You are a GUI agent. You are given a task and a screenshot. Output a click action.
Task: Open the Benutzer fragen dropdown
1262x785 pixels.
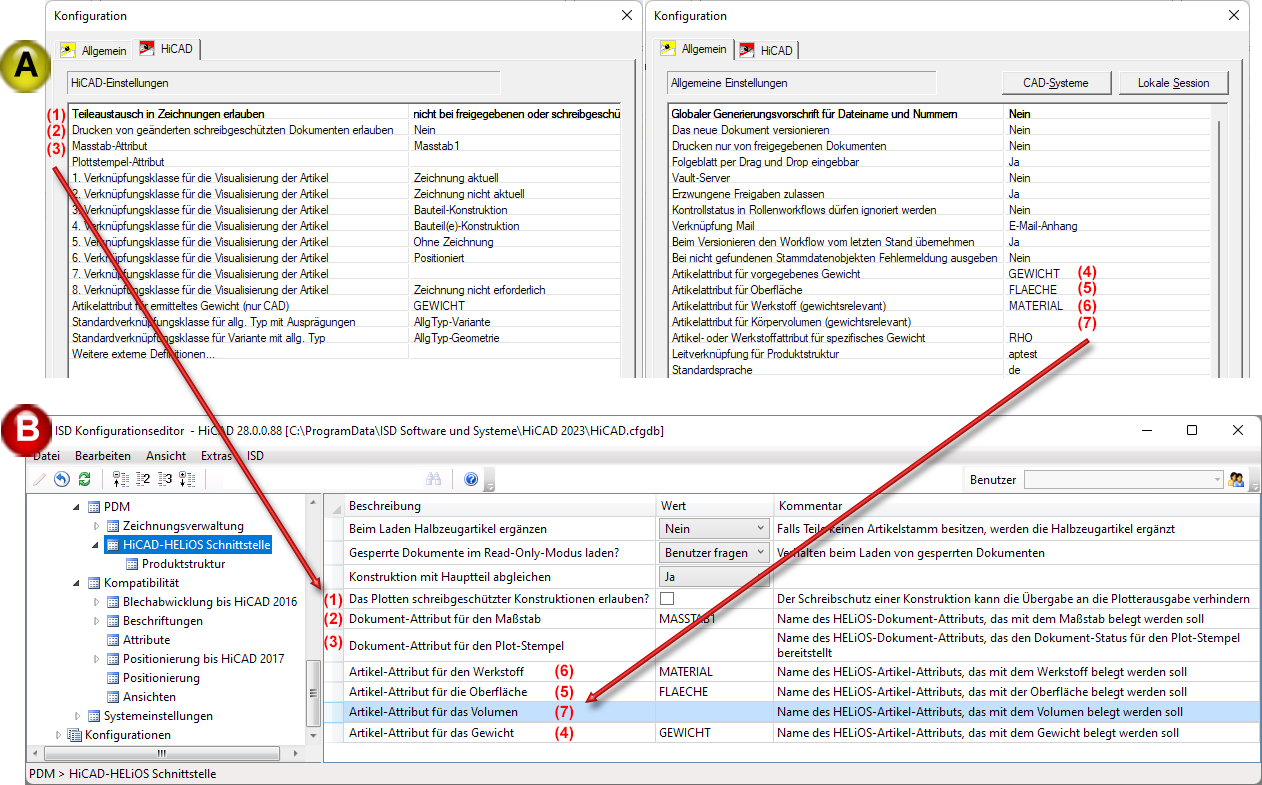714,552
